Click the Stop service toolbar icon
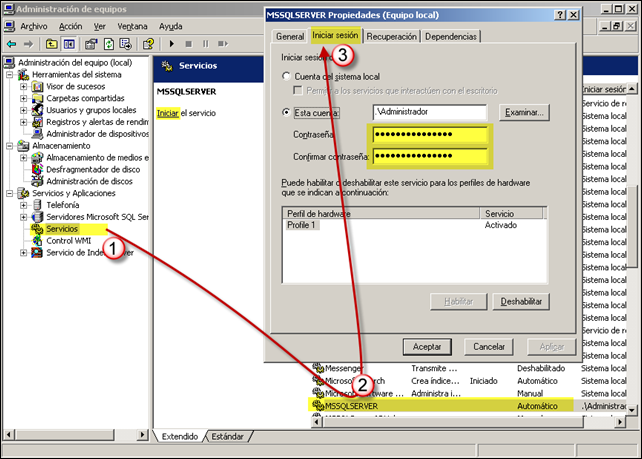This screenshot has width=642, height=459. 188,44
